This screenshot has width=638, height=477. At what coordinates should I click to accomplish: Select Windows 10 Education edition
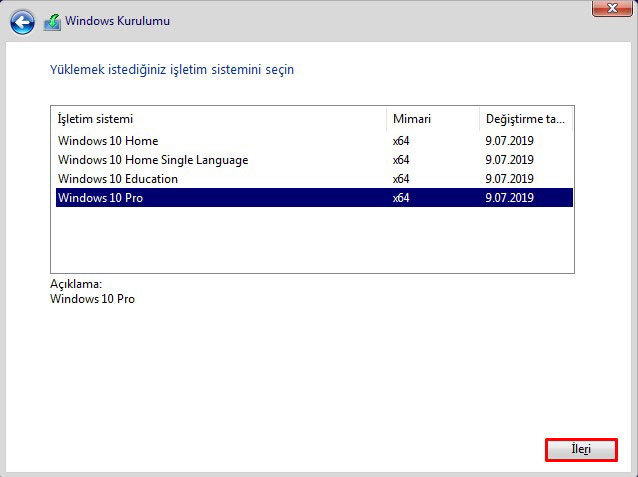(x=314, y=179)
